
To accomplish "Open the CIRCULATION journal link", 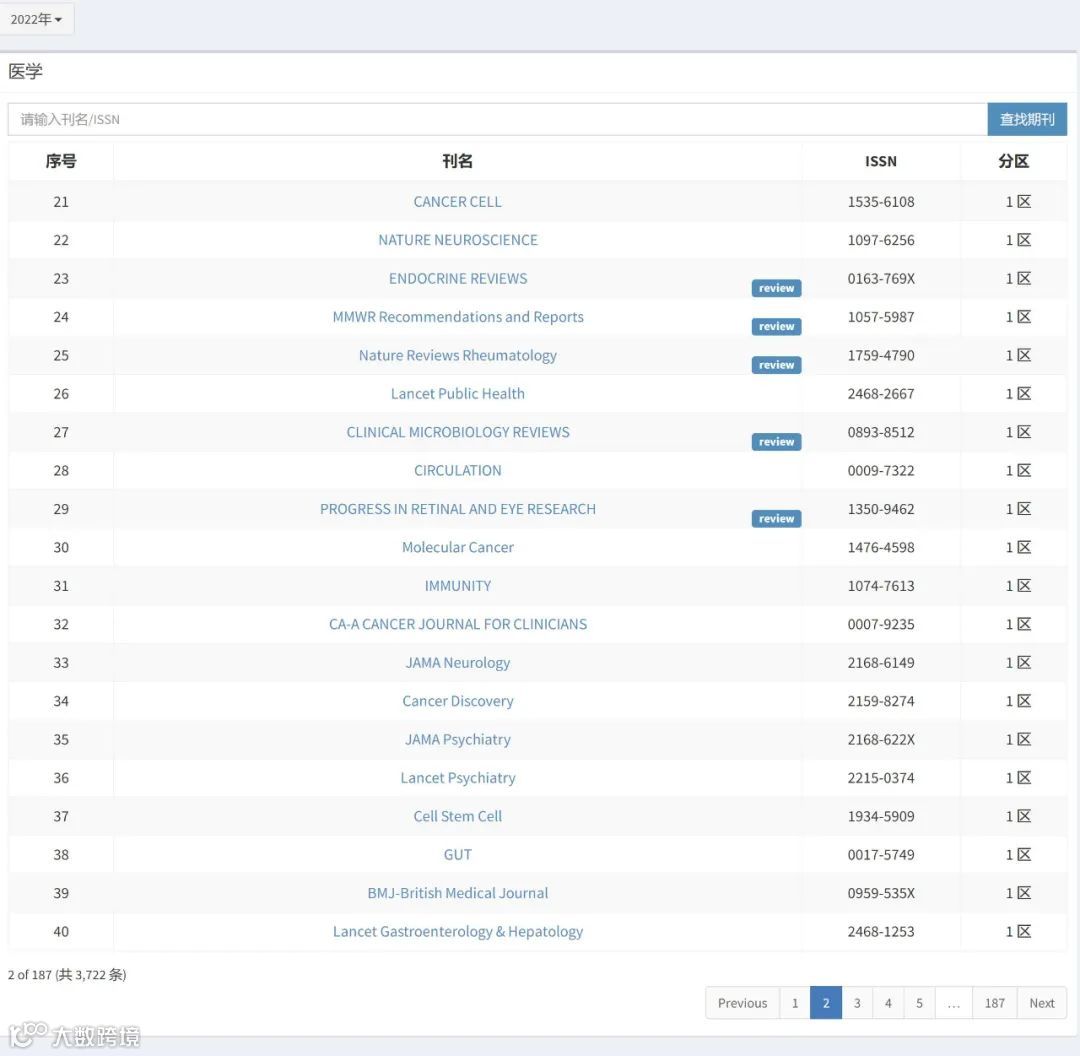I will point(457,470).
